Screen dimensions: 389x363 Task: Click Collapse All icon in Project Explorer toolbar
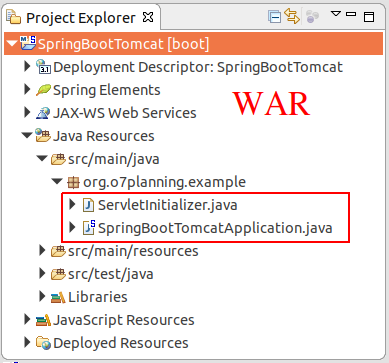pos(274,17)
